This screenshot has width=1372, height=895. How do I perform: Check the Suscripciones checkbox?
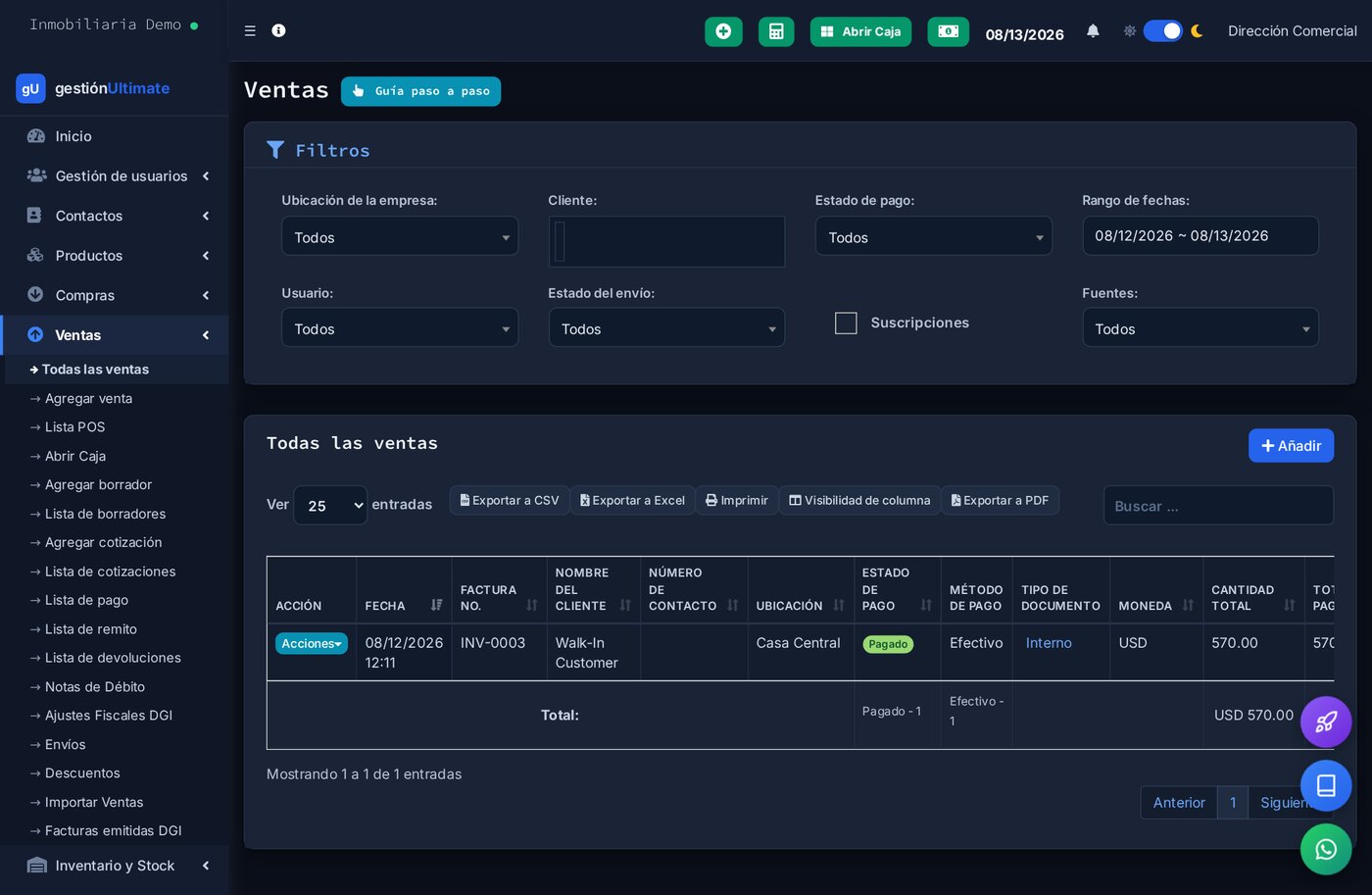pos(846,323)
